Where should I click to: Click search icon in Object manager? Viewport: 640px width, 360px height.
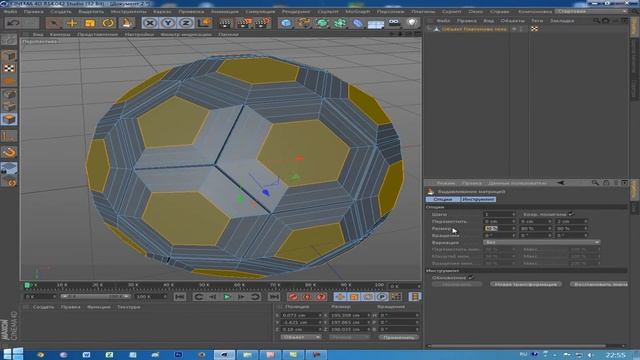596,20
